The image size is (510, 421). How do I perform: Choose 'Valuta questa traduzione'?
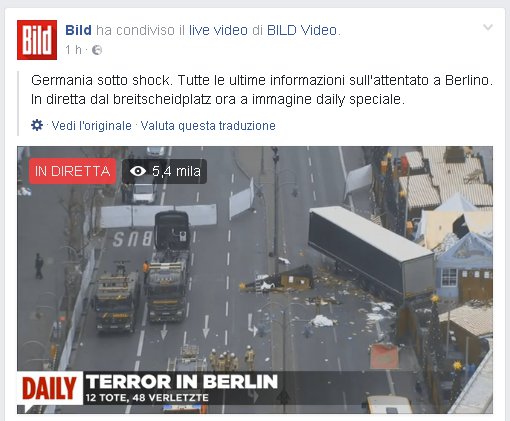coord(208,126)
